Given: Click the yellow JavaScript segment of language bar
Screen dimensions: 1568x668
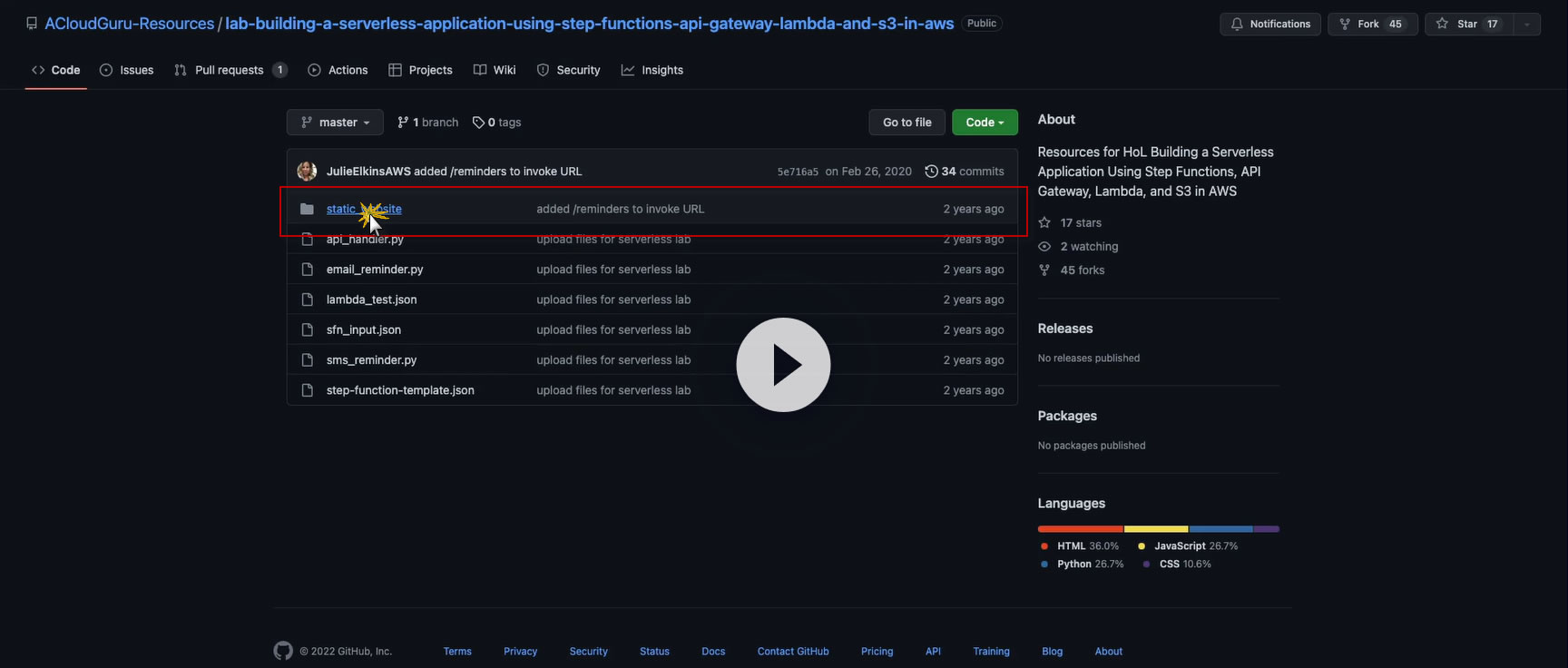Looking at the screenshot, I should (1156, 529).
